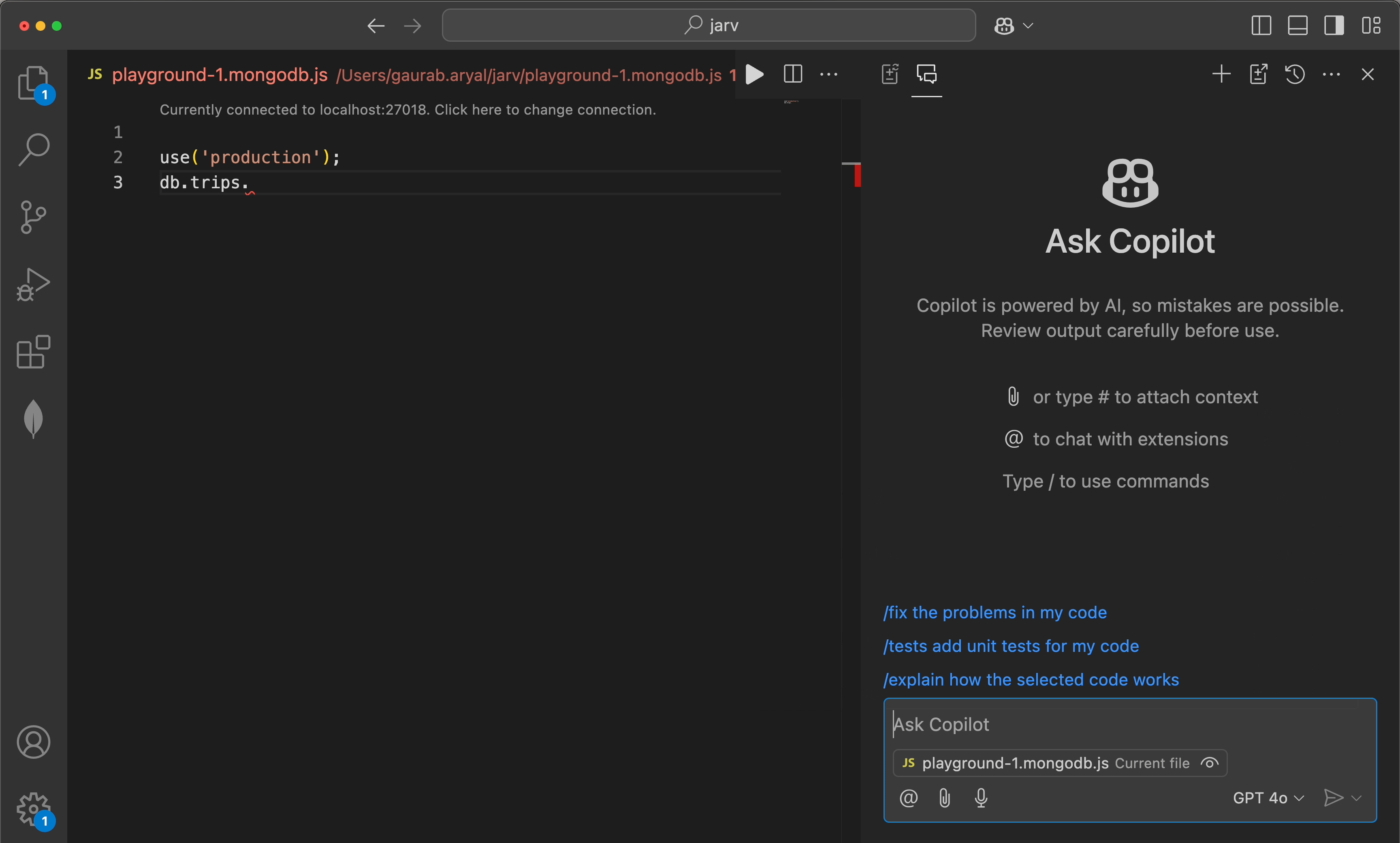Click the /fix problems in my code link
The height and width of the screenshot is (843, 1400).
[995, 612]
